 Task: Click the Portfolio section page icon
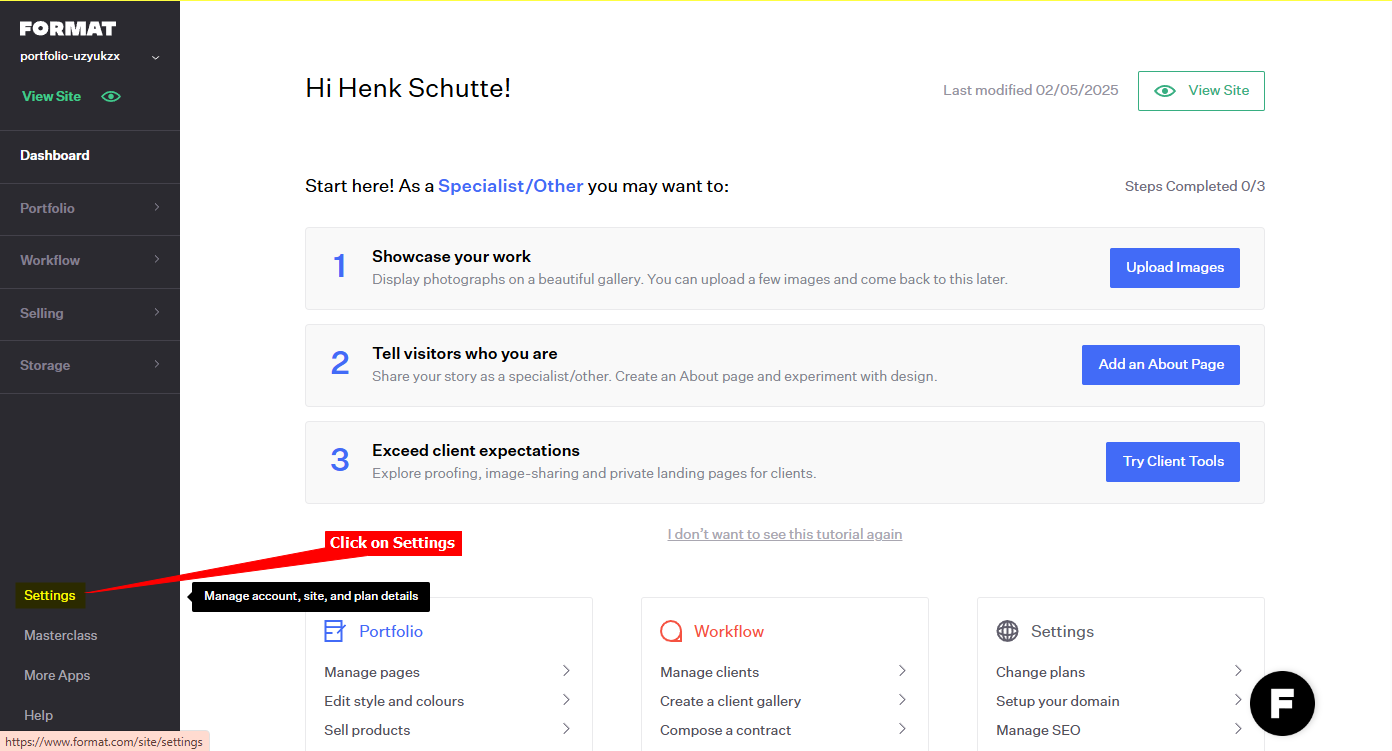pos(334,631)
